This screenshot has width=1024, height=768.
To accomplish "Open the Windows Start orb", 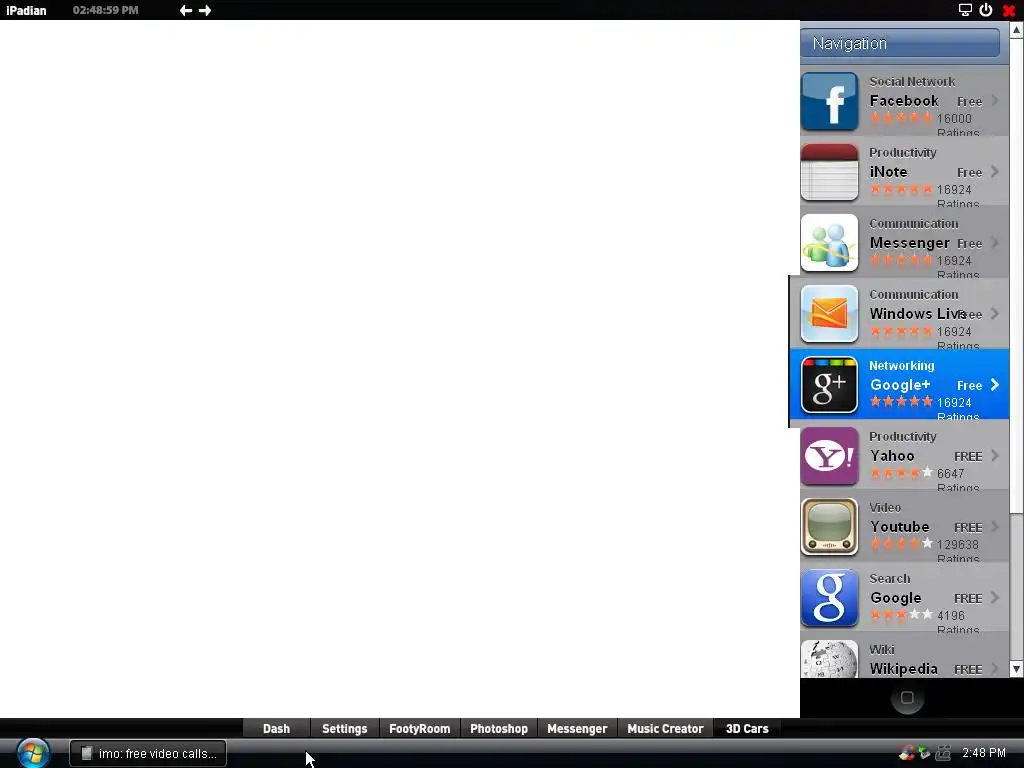I will pyautogui.click(x=33, y=753).
